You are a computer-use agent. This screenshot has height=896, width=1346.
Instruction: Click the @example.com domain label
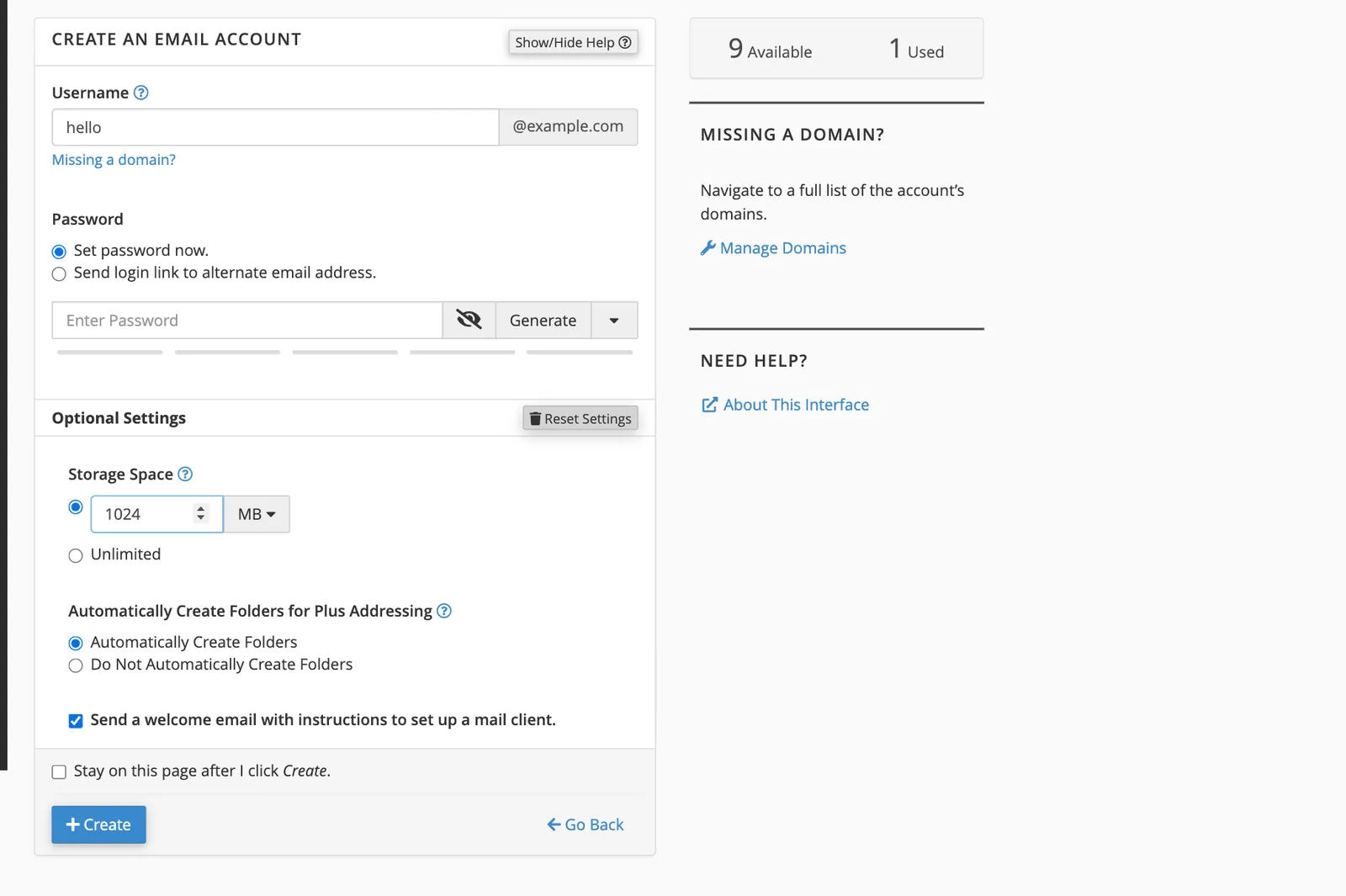coord(569,126)
